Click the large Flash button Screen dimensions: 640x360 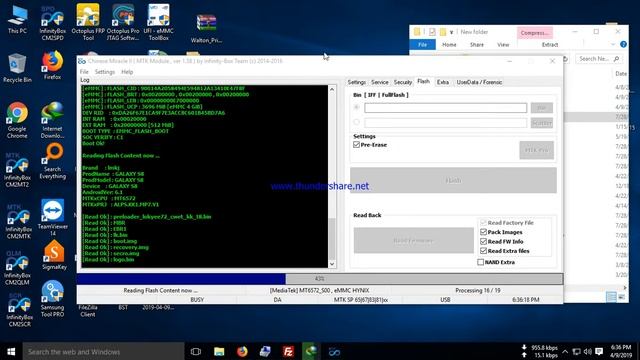point(453,180)
